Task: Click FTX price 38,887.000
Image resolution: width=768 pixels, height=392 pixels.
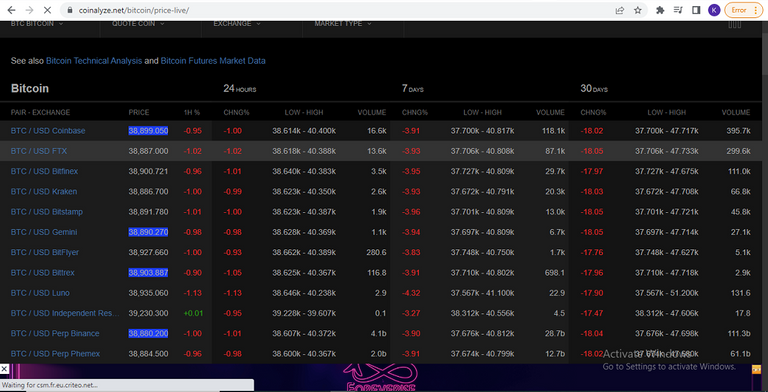Action: 148,151
